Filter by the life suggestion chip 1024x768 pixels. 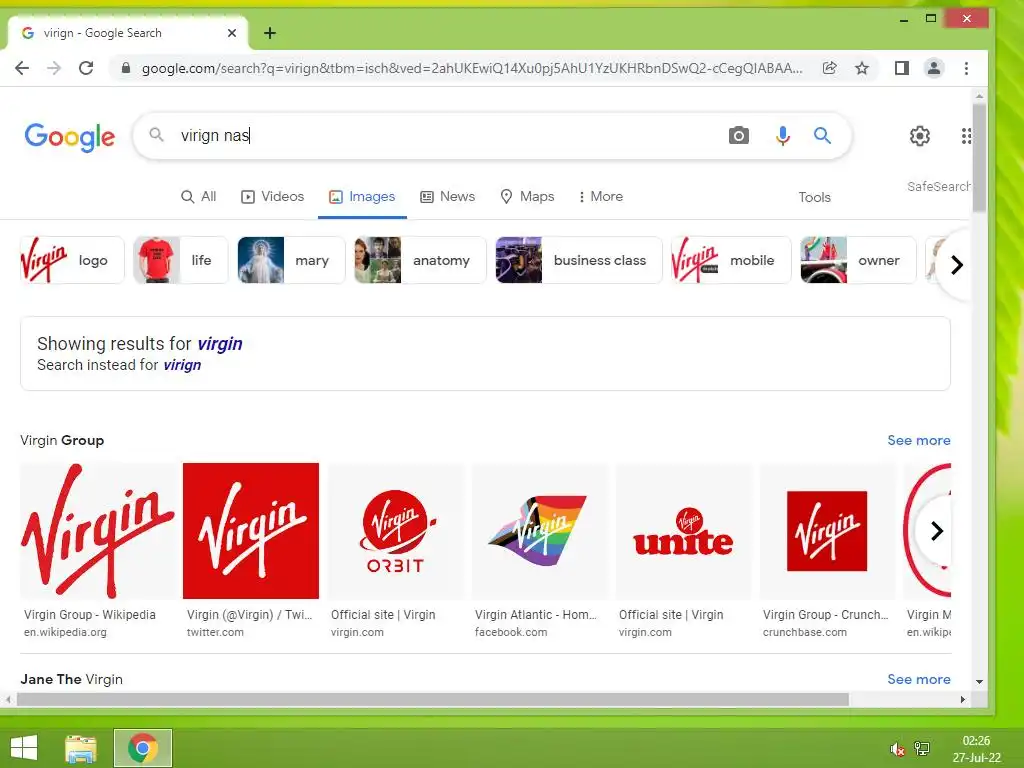(181, 260)
